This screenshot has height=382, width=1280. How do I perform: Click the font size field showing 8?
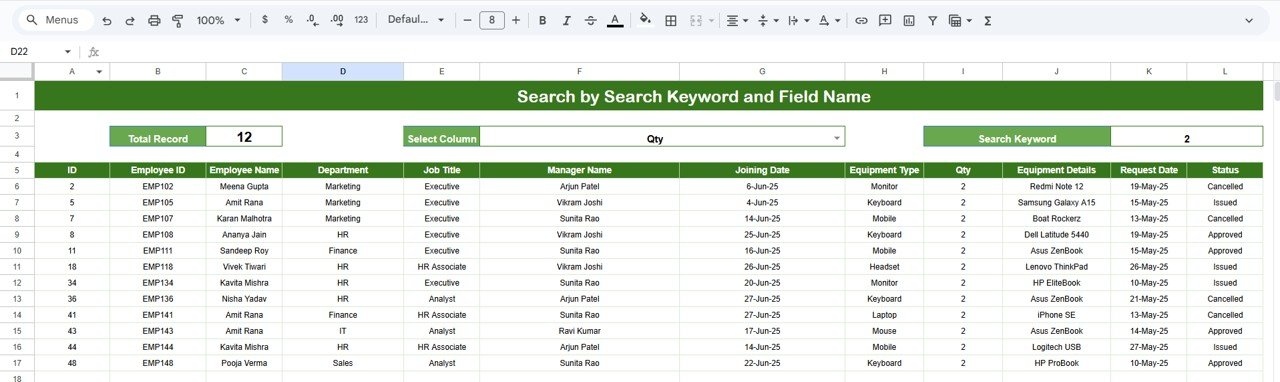(492, 20)
